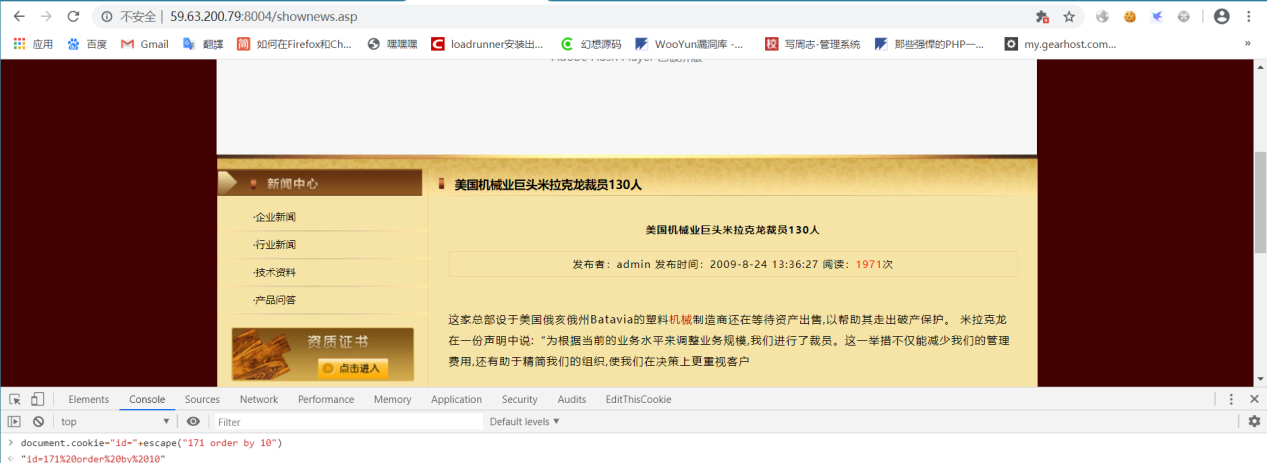This screenshot has height=463, width=1267.
Task: Go back to the previous page
Action: 19,17
